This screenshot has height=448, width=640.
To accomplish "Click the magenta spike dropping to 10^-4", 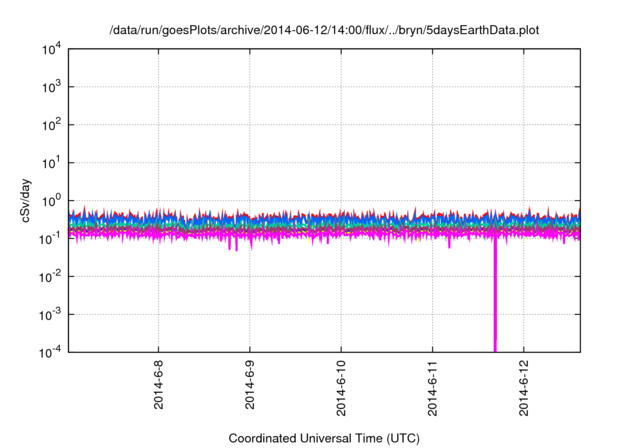I will (495, 296).
